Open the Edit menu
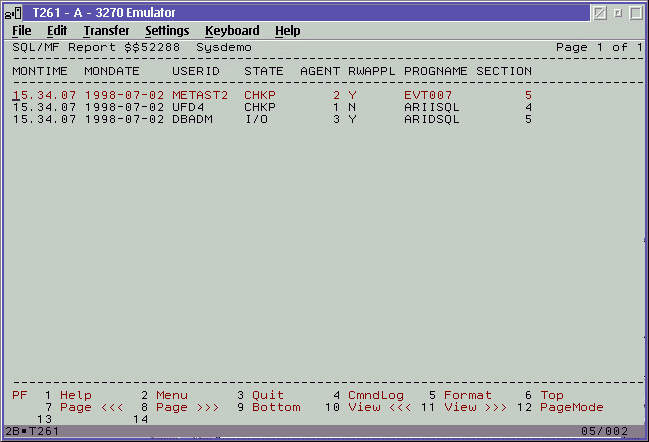Screen dimensions: 649x442 pyautogui.click(x=57, y=31)
